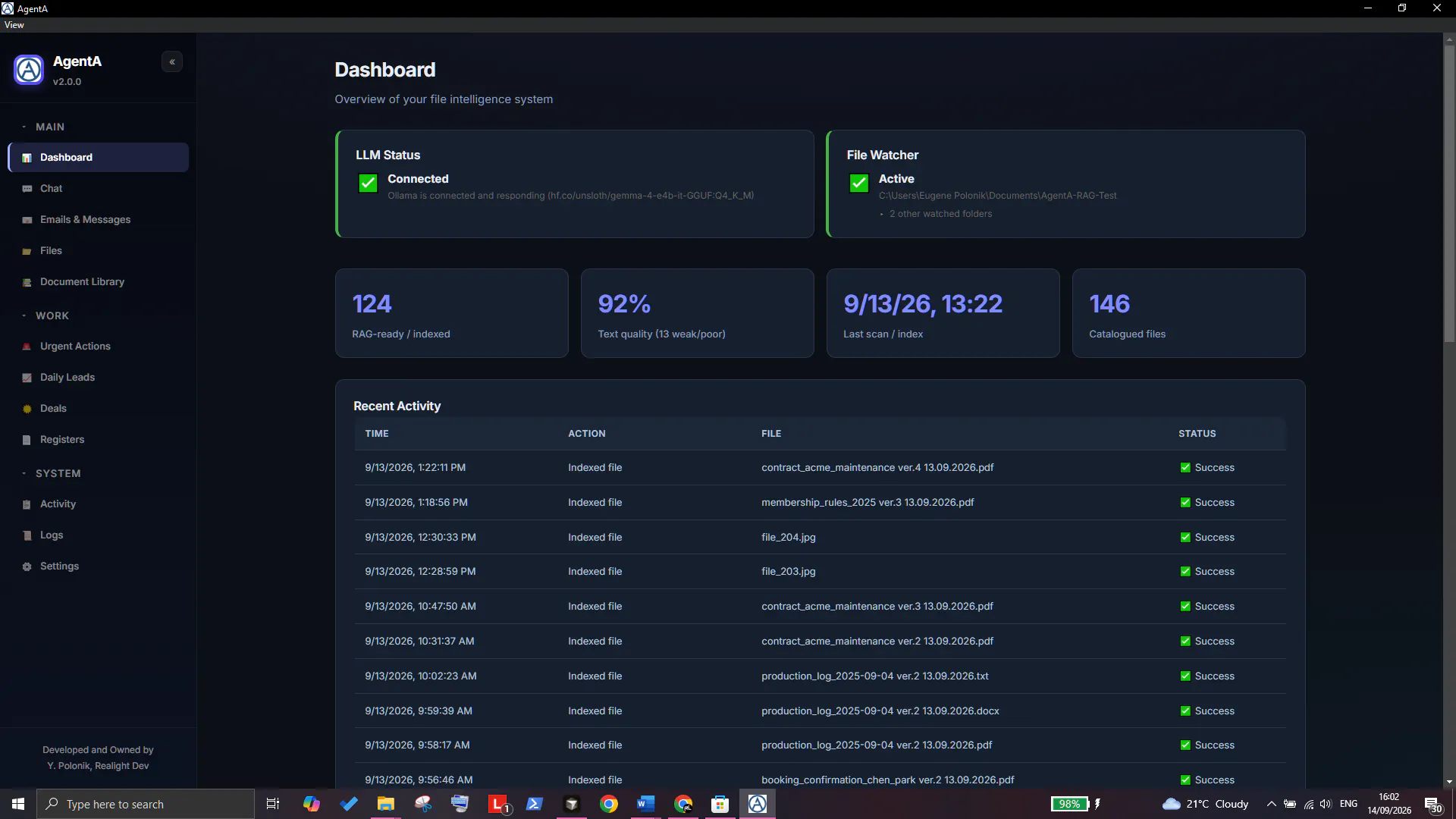Open the Activity icon in sidebar
Screen dimensions: 1456x819
click(x=27, y=504)
